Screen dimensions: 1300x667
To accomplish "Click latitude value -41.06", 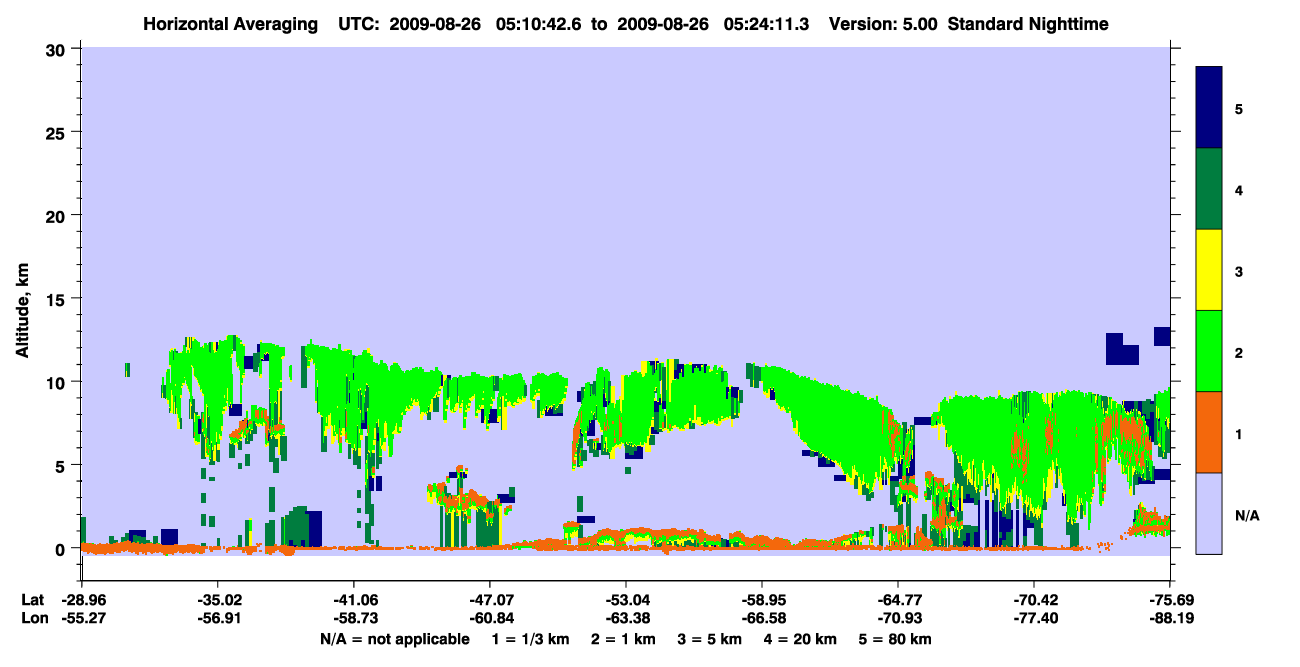I will 353,600.
